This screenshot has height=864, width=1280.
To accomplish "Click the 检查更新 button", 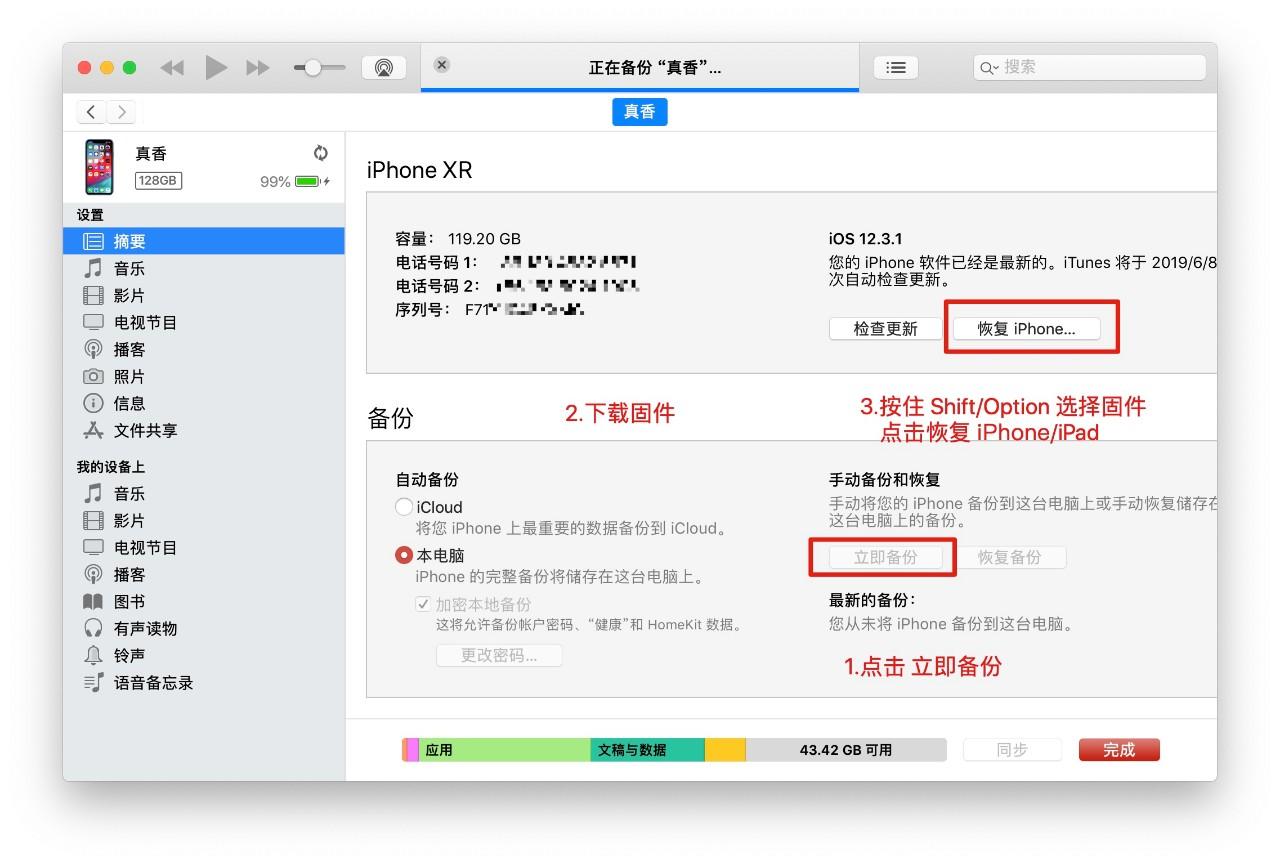I will (884, 327).
